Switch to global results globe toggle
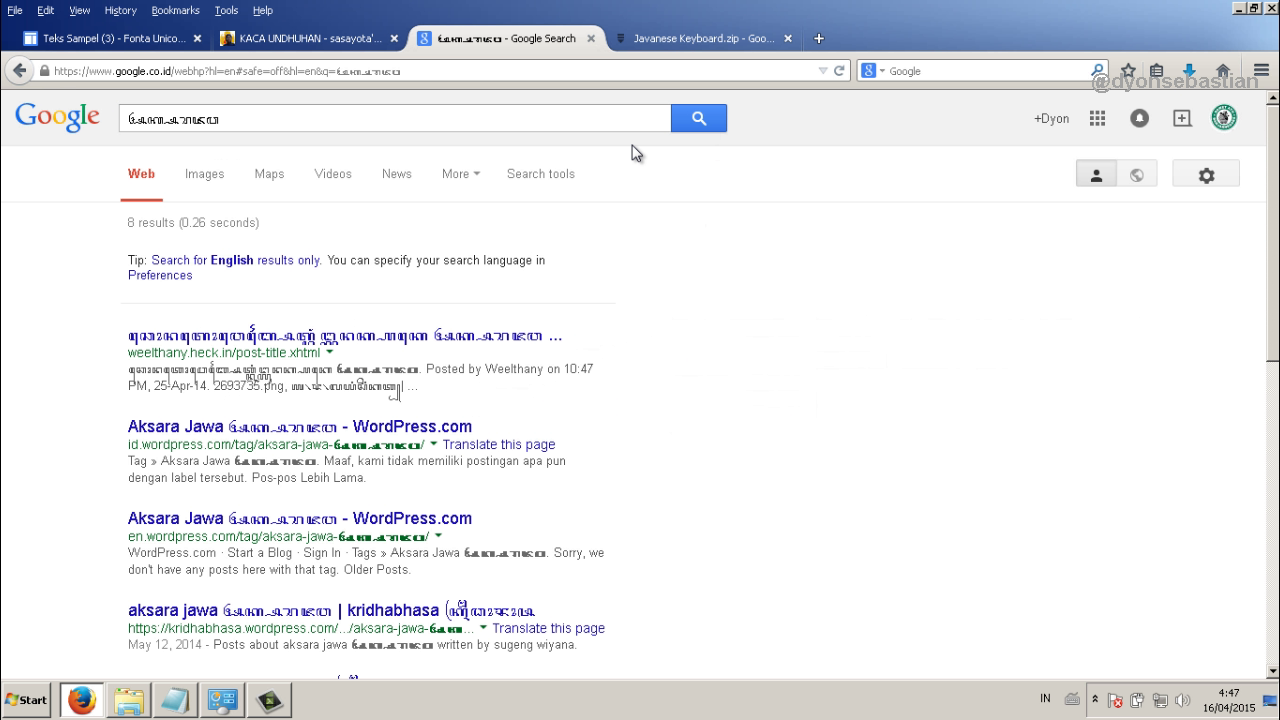 pyautogui.click(x=1136, y=175)
